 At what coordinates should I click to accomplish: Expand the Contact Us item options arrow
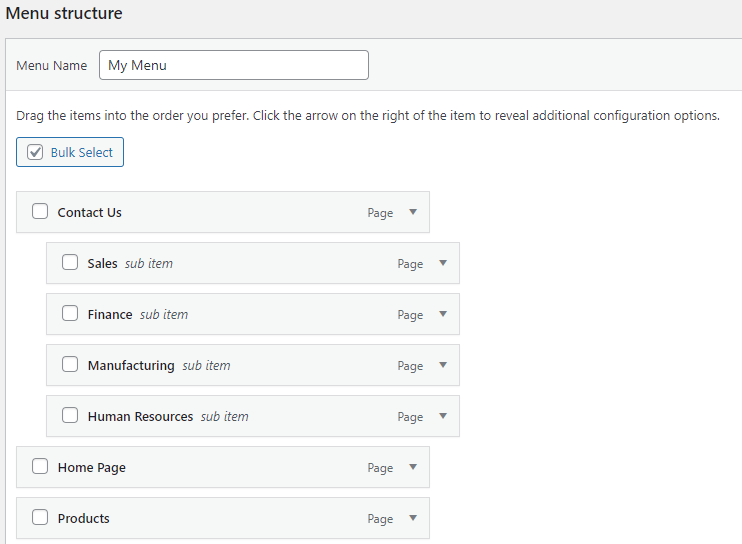pyautogui.click(x=412, y=212)
